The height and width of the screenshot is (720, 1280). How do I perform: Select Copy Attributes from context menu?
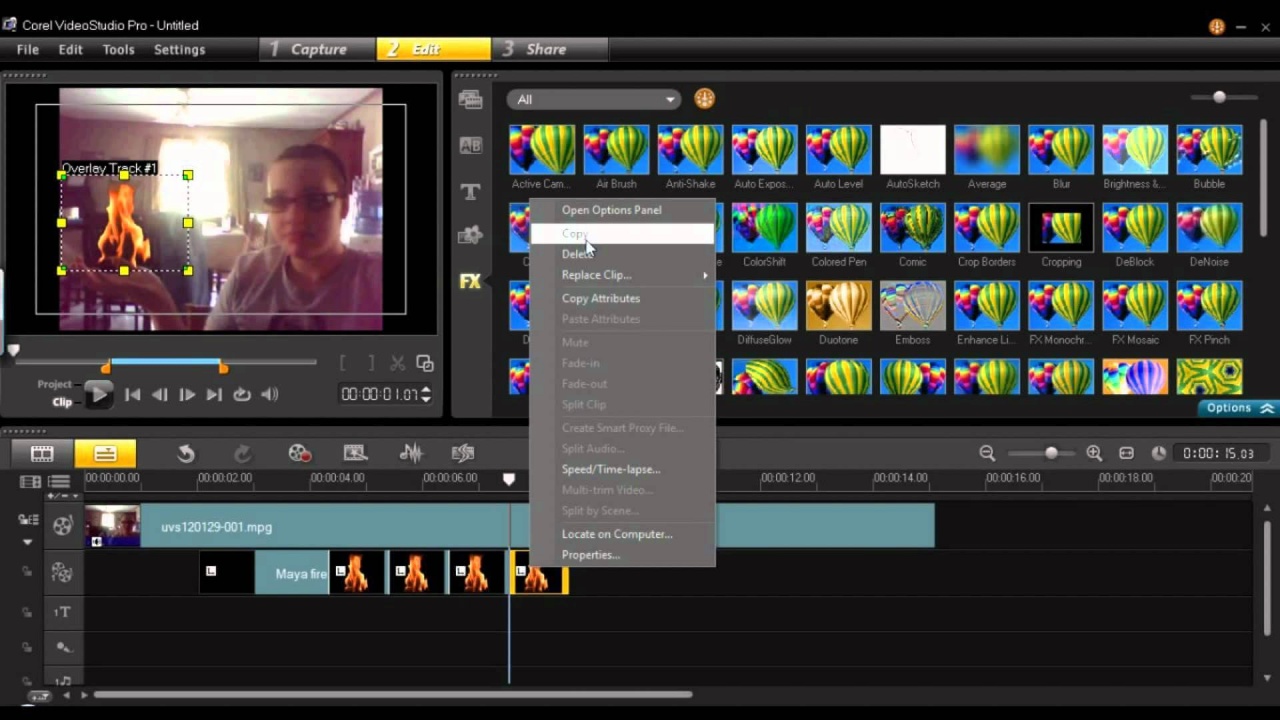coord(600,298)
